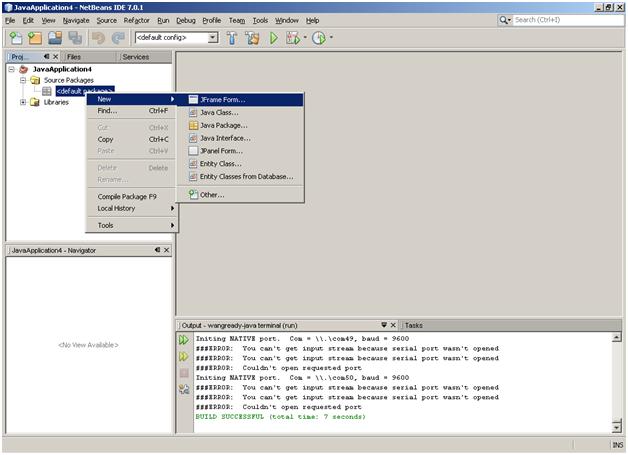The width and height of the screenshot is (628, 455).
Task: Click the Save All toolbar icon
Action: (x=75, y=38)
